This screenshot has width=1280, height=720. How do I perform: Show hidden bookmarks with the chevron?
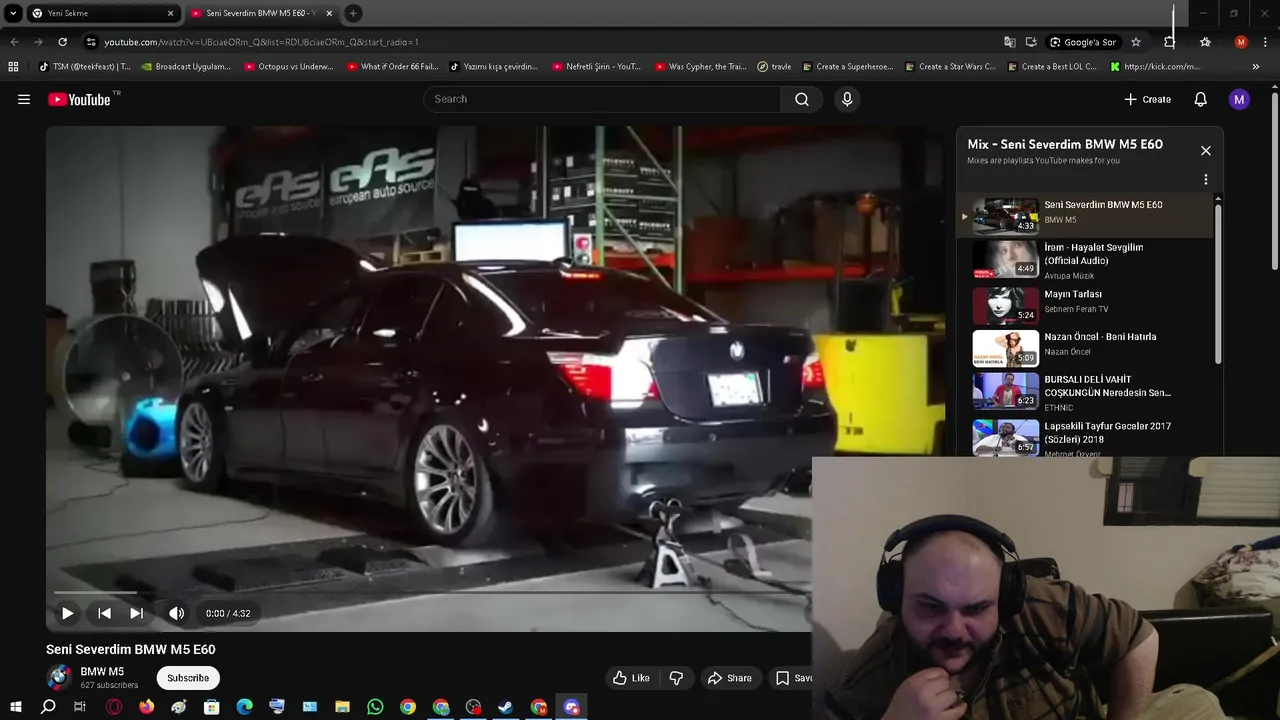1256,67
